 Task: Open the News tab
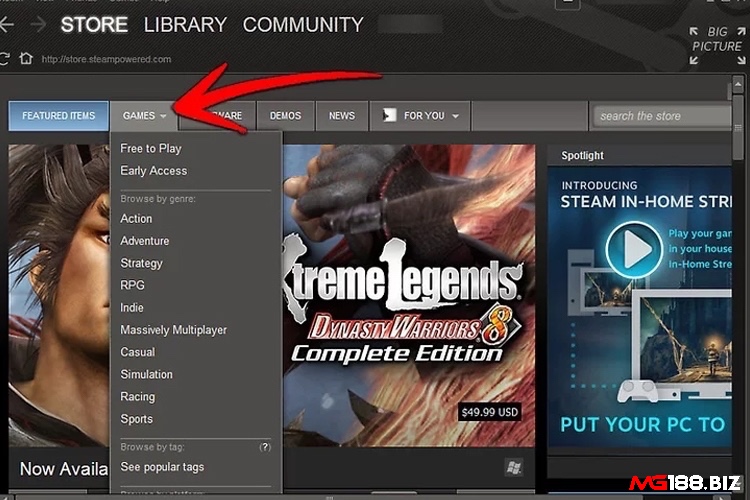click(342, 116)
